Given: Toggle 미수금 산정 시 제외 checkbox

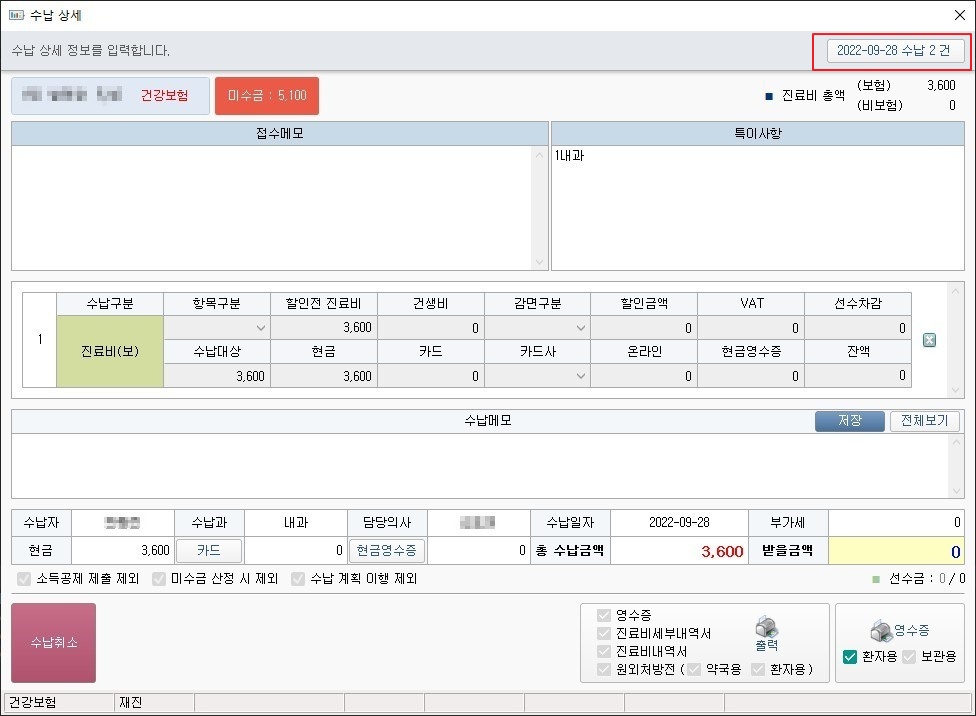Looking at the screenshot, I should click(159, 579).
